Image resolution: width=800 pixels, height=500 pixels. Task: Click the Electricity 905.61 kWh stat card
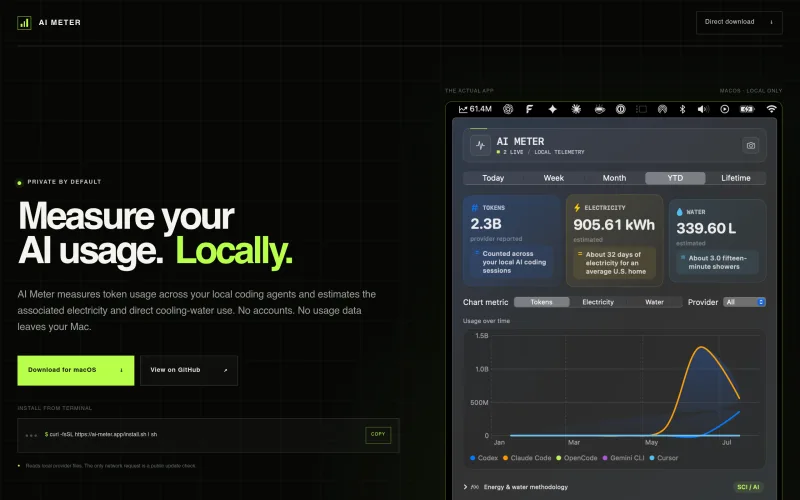point(614,240)
